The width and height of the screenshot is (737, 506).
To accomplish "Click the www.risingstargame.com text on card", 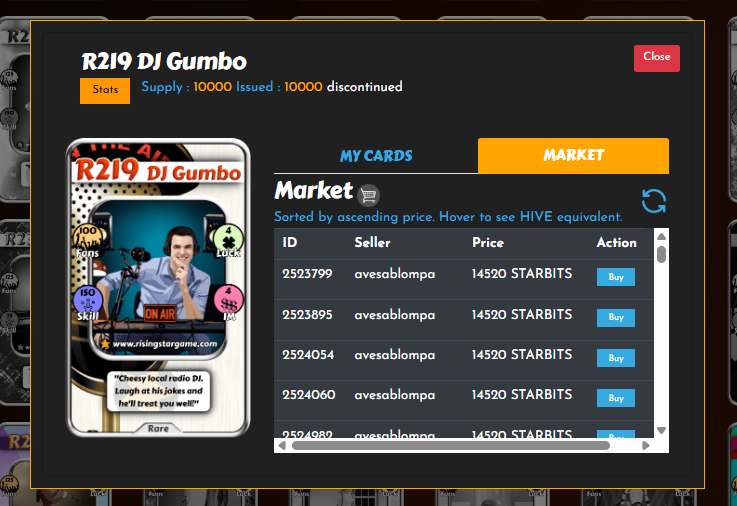I will click(165, 344).
